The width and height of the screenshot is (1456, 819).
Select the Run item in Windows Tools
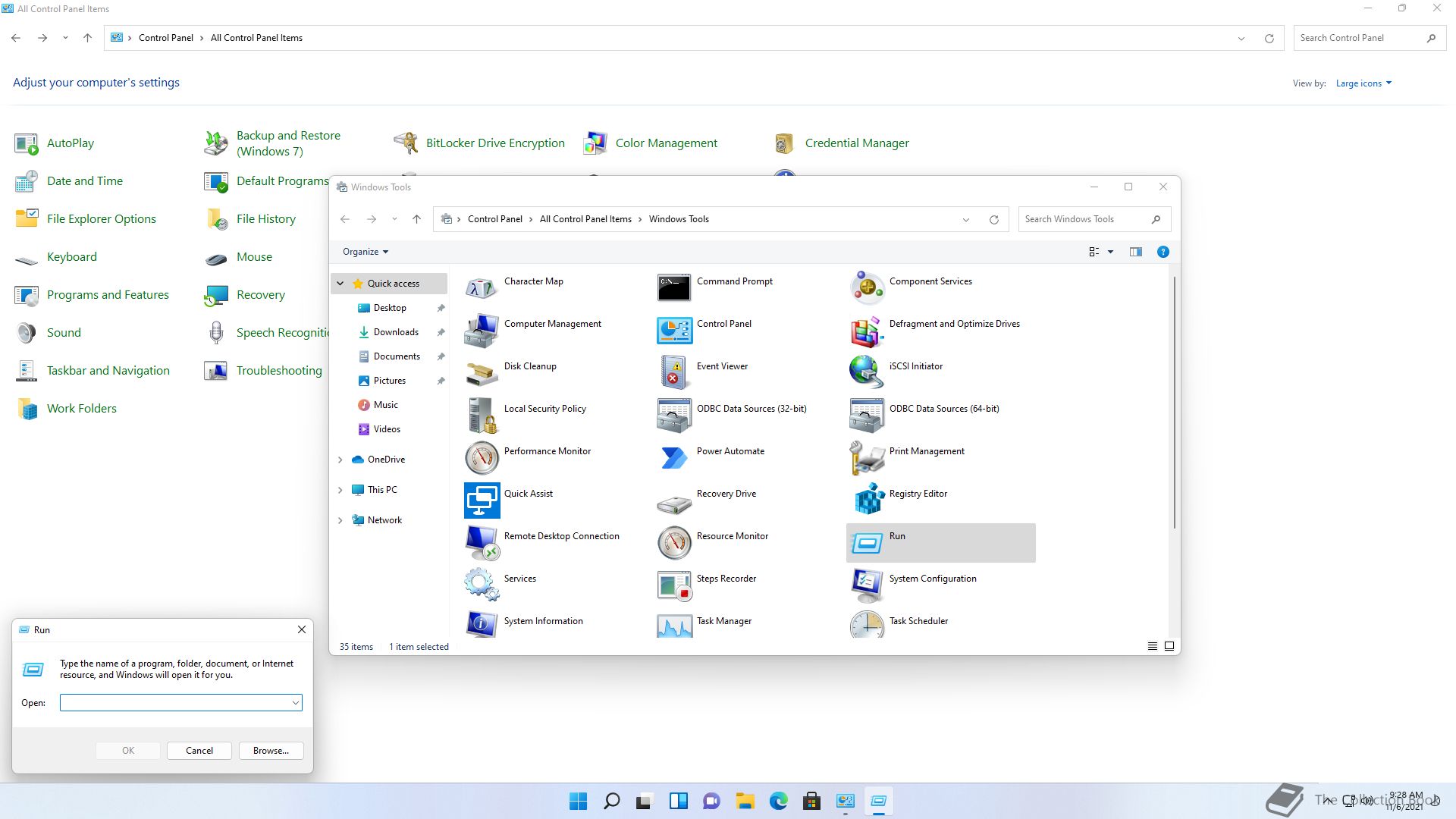(940, 542)
